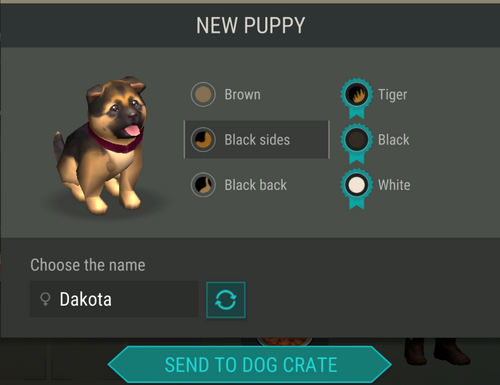Select the White premium ribbon badge icon
Screen dimensions: 500x385
[x=356, y=189]
